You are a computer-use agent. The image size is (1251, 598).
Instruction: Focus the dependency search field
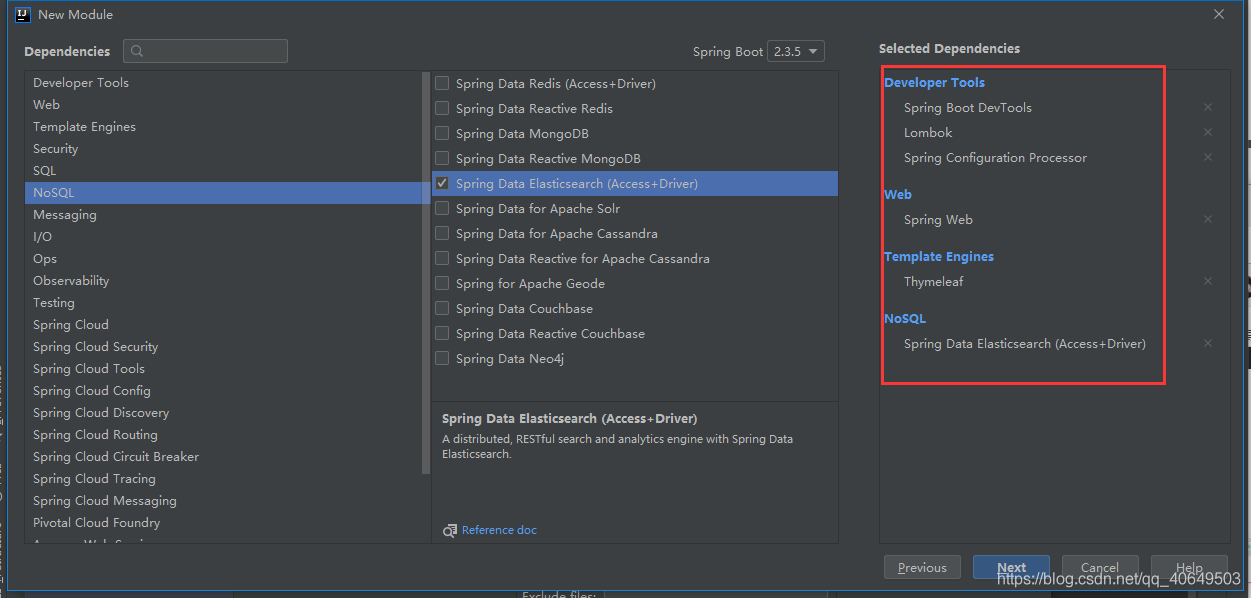205,51
